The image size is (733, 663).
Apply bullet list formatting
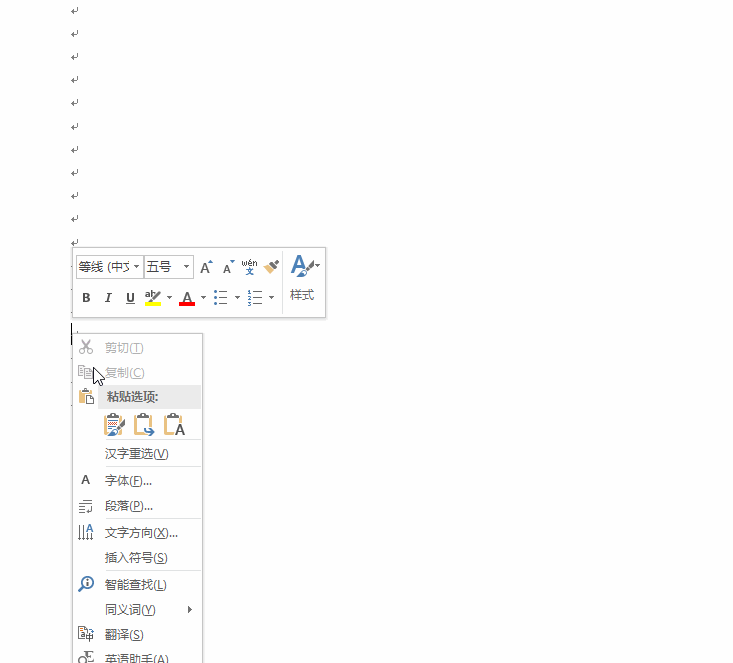(x=222, y=298)
